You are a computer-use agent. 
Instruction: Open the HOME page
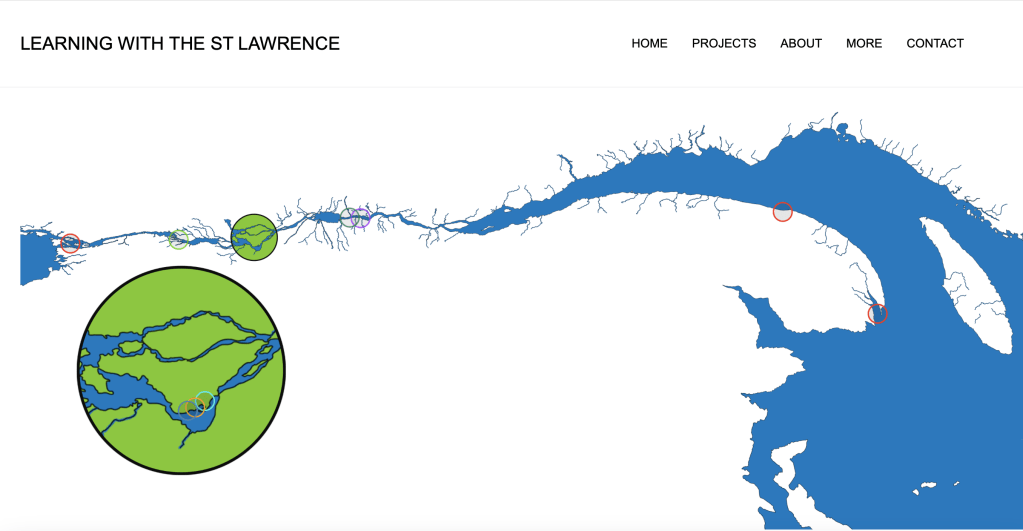pos(649,43)
